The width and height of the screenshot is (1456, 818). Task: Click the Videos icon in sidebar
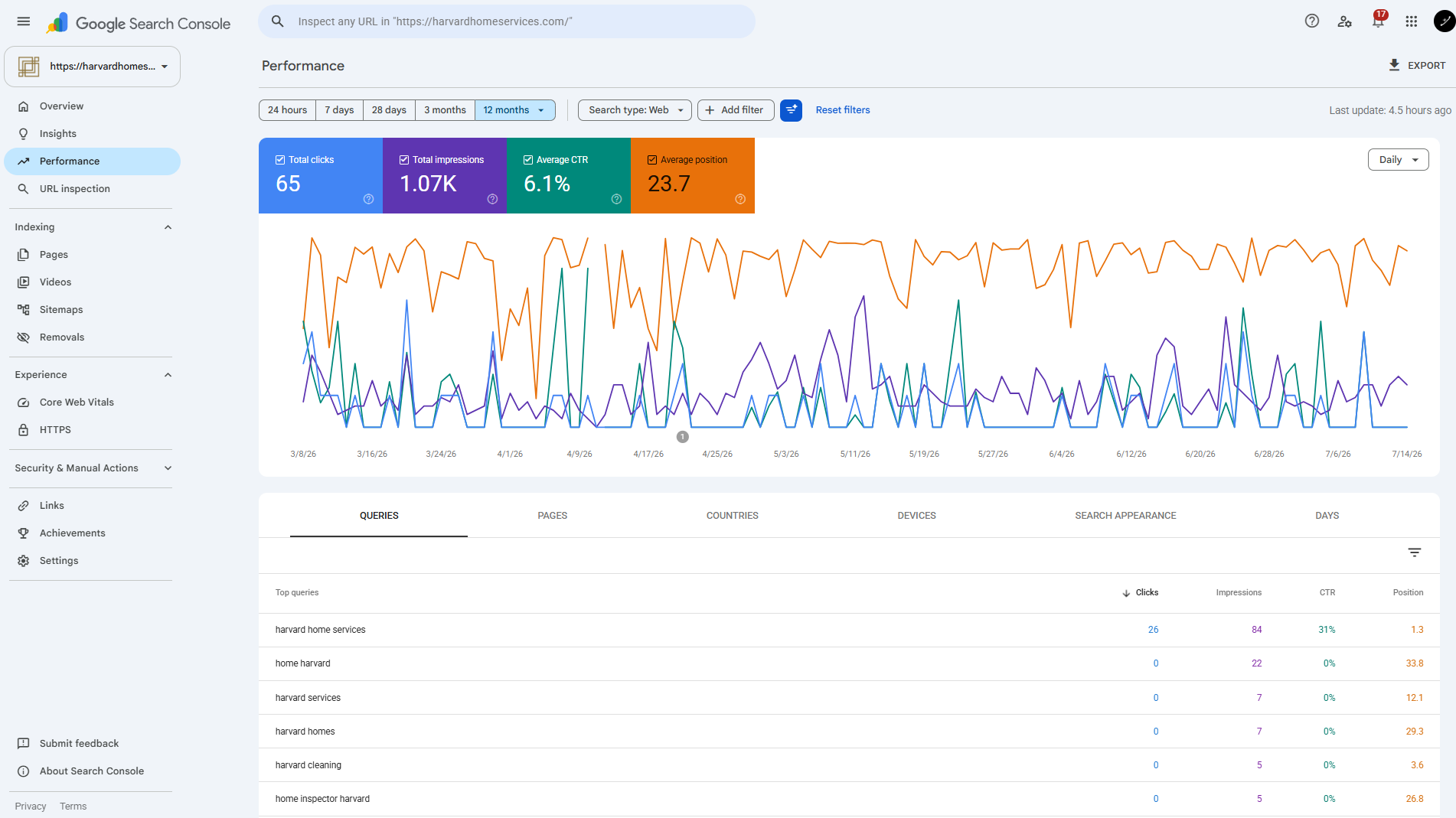pos(24,282)
